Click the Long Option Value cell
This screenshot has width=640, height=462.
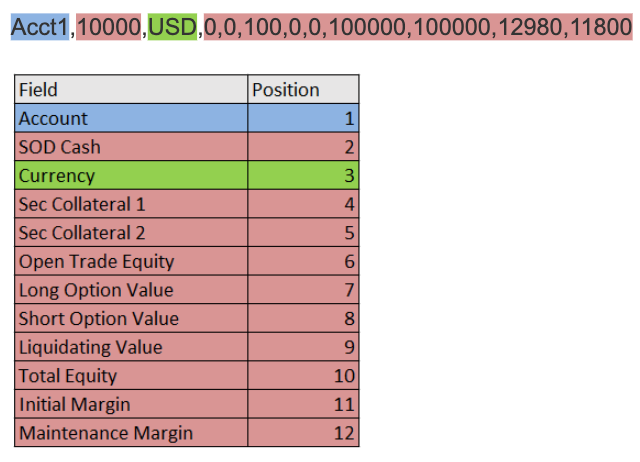(131, 289)
